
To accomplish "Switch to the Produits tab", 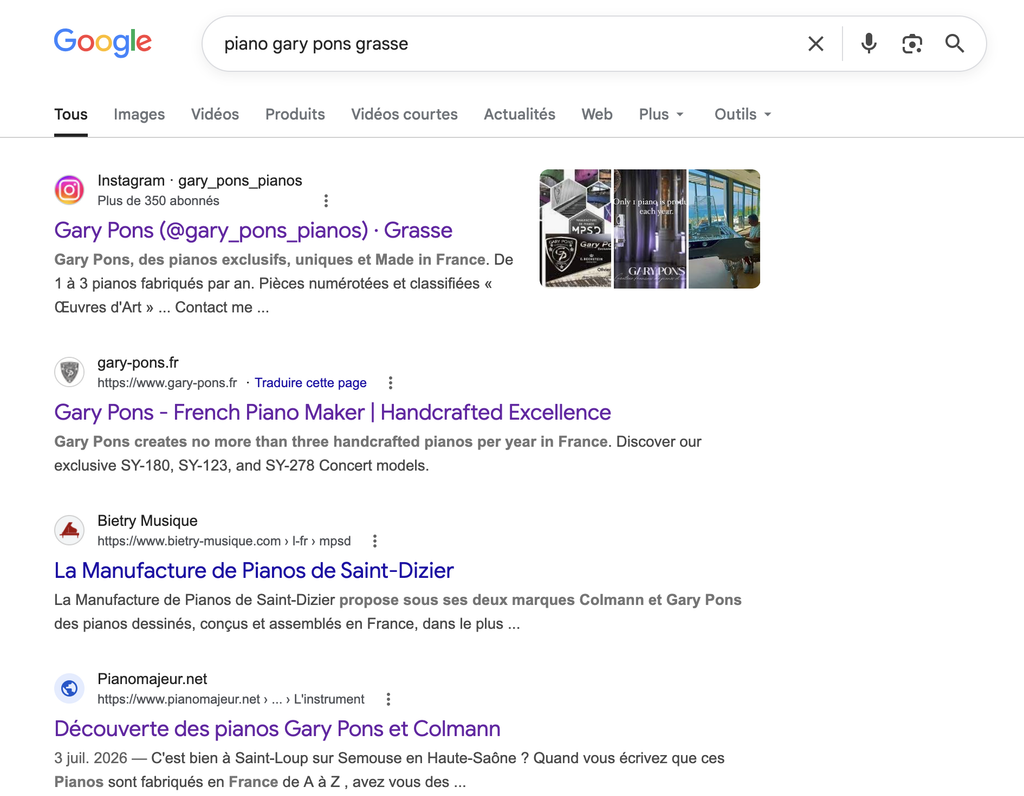I will coord(295,114).
